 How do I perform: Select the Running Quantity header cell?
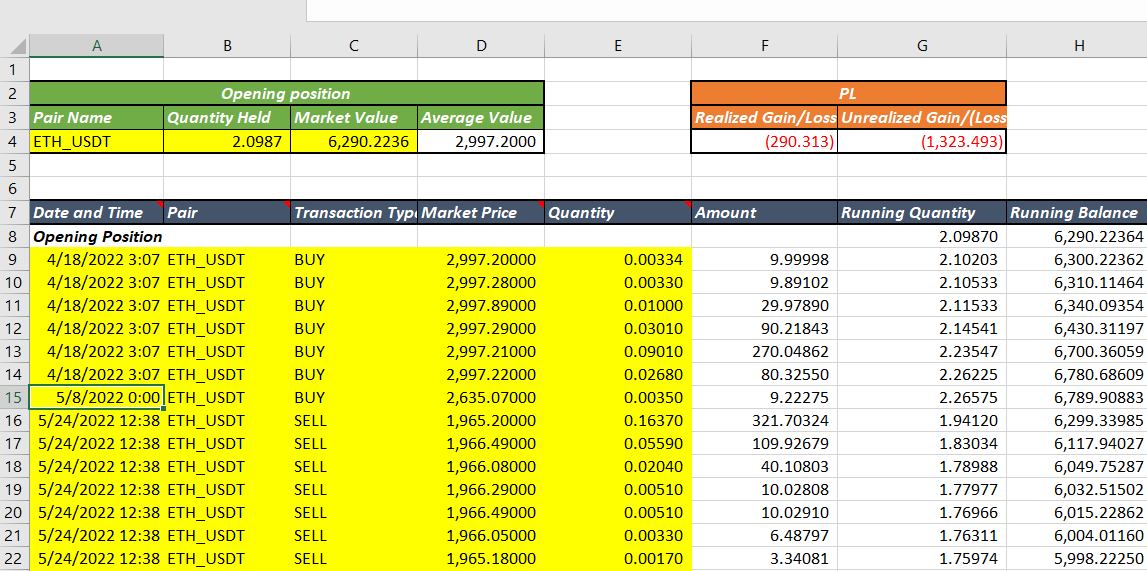coord(922,213)
